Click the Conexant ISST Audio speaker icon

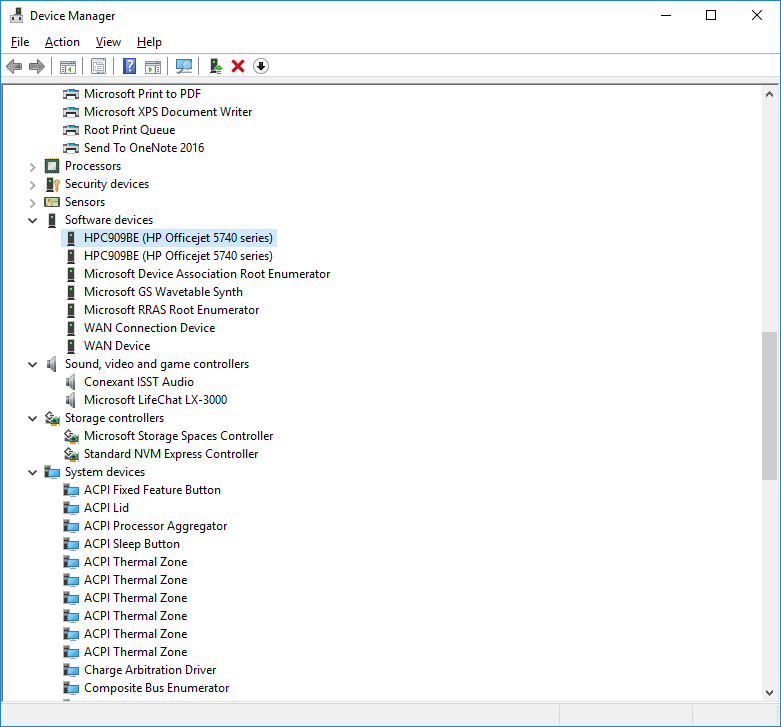click(71, 382)
